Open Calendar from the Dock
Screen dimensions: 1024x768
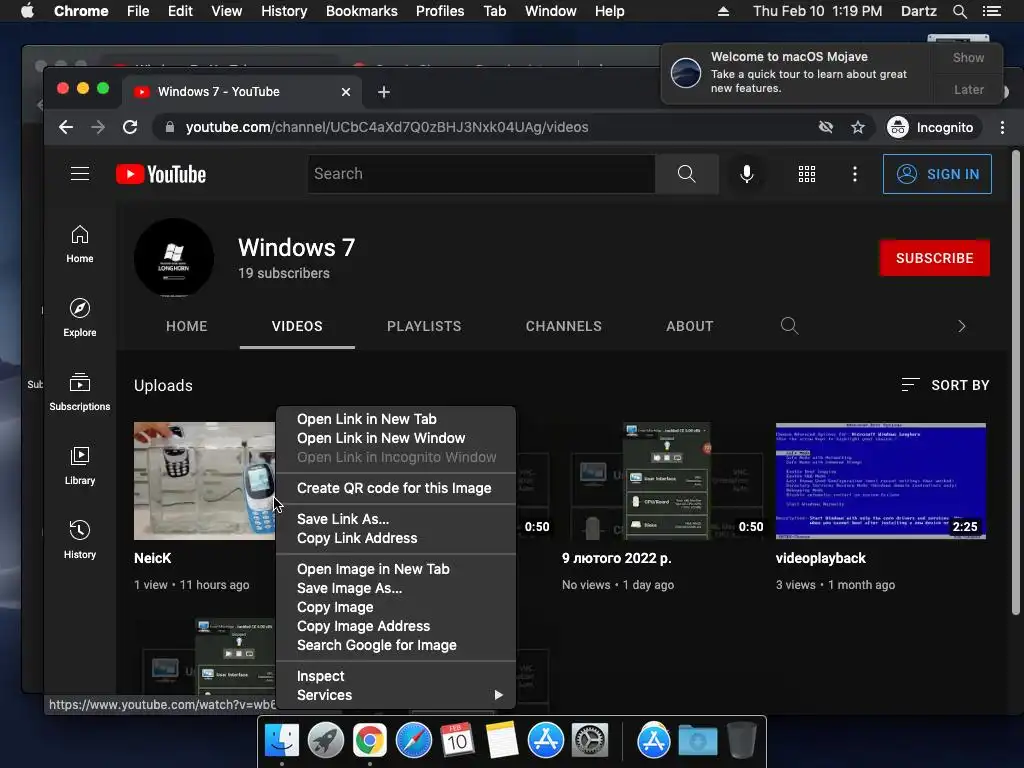(457, 741)
